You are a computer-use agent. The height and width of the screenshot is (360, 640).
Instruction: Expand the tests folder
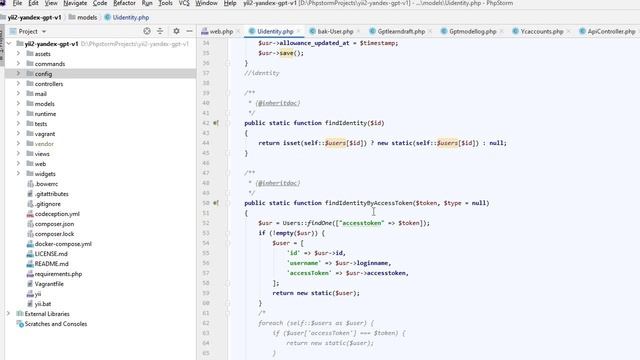[x=18, y=124]
